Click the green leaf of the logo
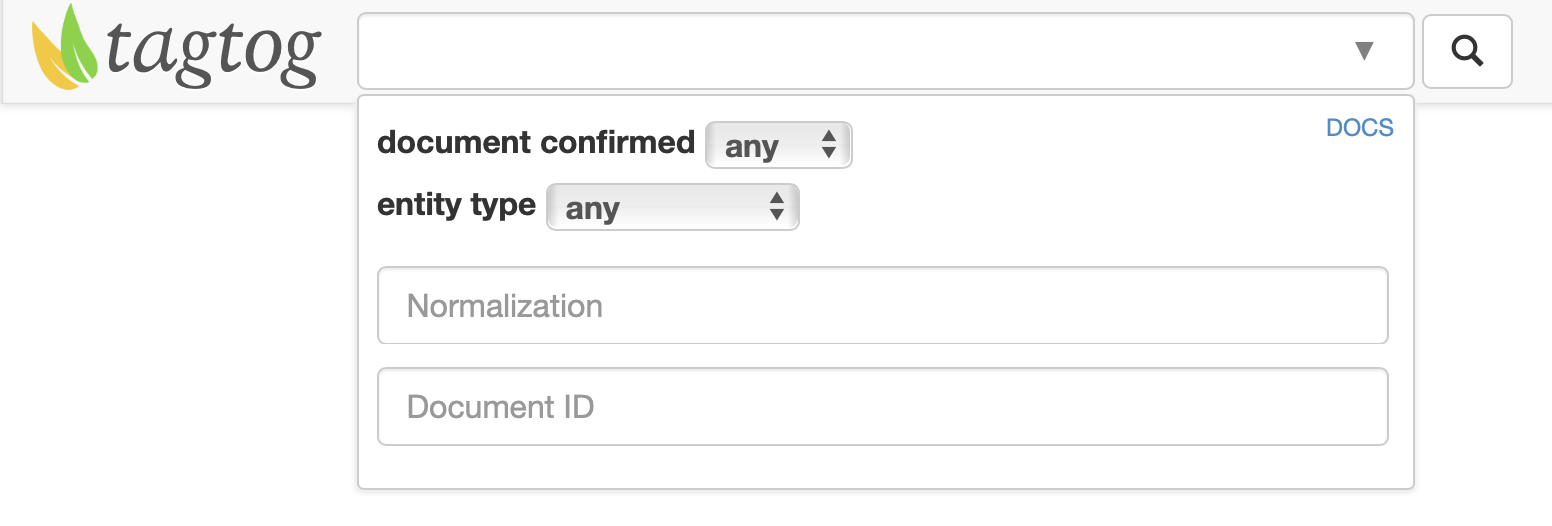This screenshot has width=1552, height=526. tap(80, 44)
